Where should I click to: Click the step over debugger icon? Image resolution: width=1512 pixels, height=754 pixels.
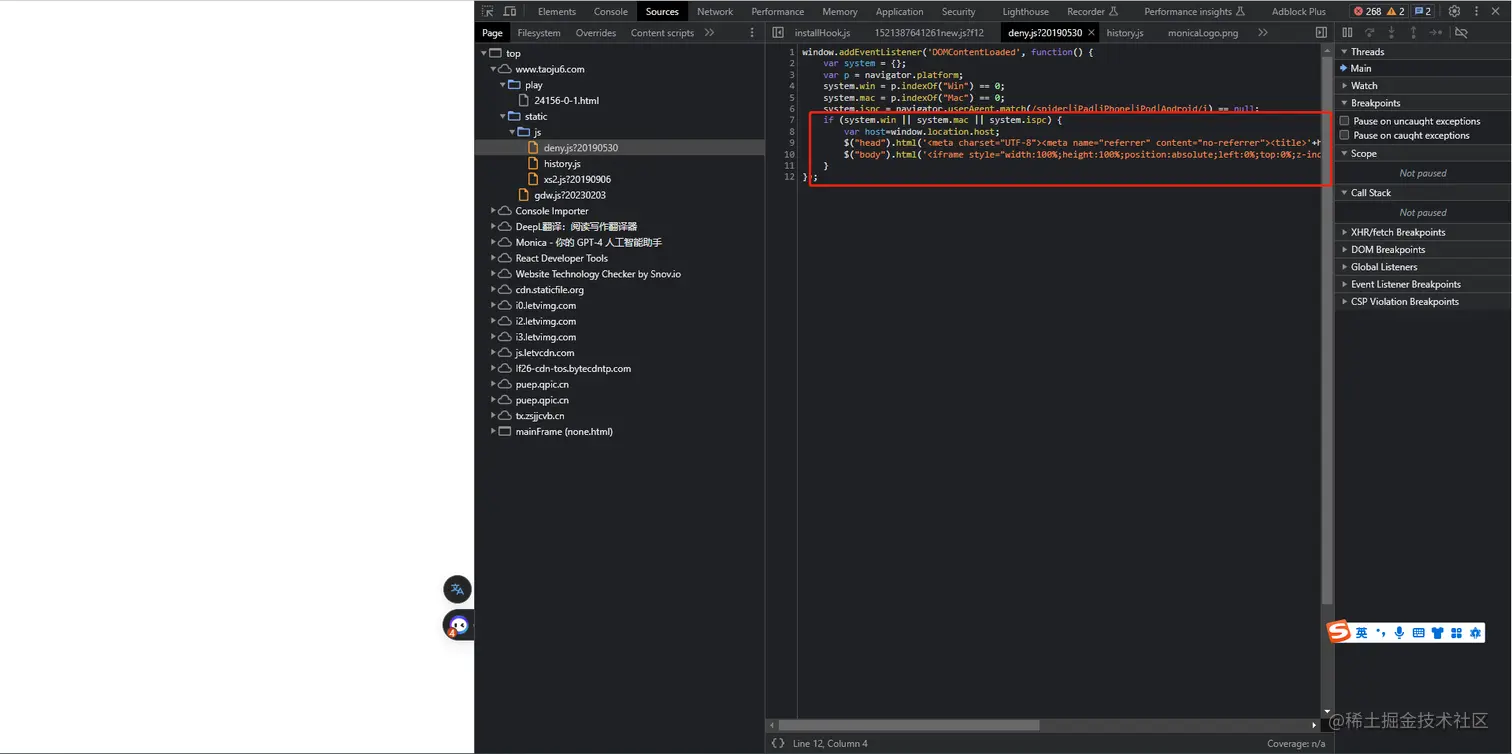[x=1370, y=33]
